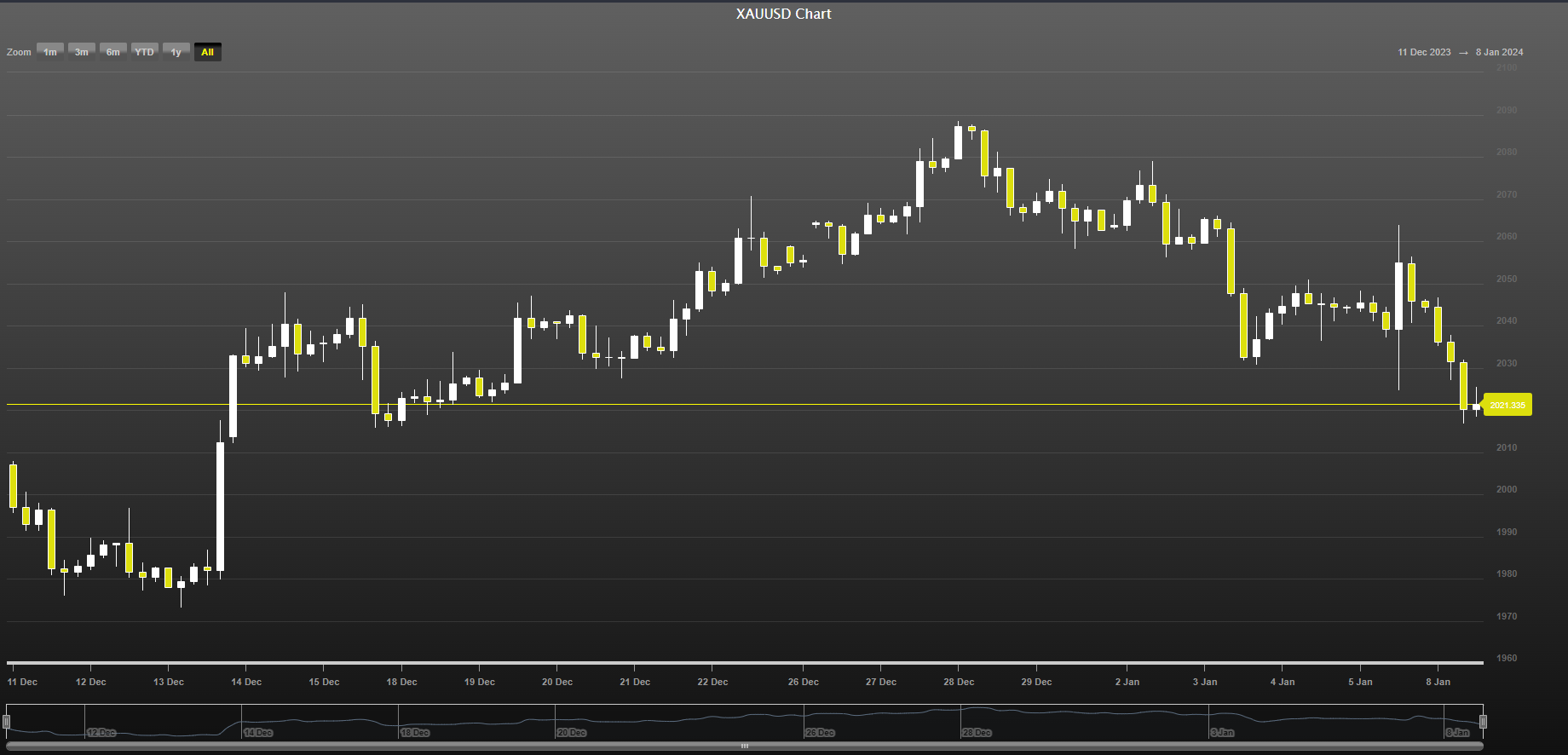Click the 18 Dec marker in navigator
1568x755 pixels.
click(416, 733)
